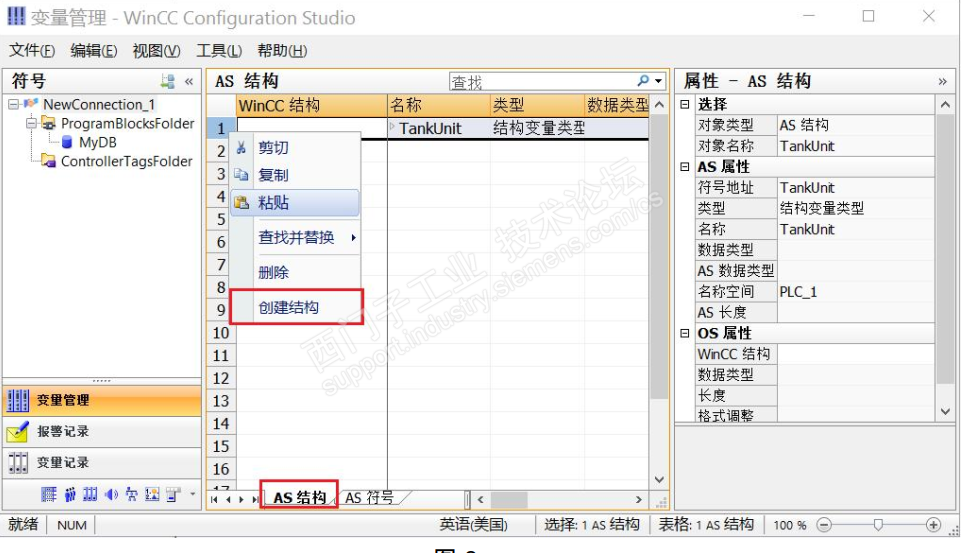Select the ControllerTagsFolder tree item

click(126, 161)
